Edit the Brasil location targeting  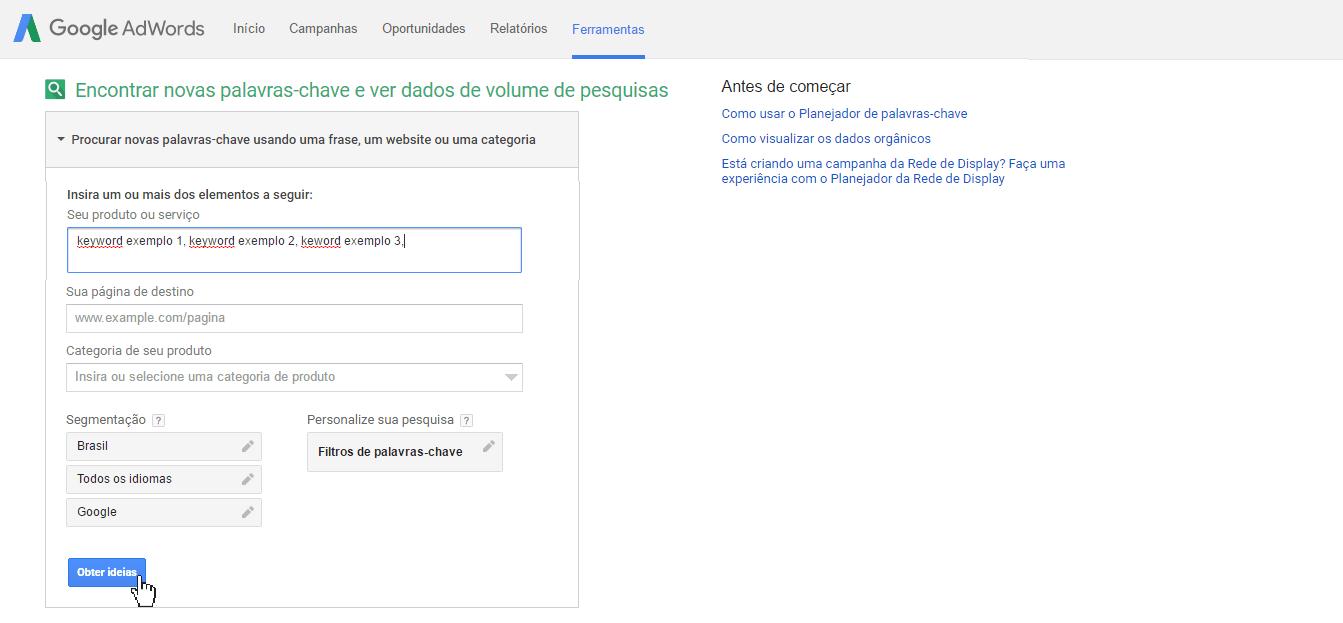[164, 446]
